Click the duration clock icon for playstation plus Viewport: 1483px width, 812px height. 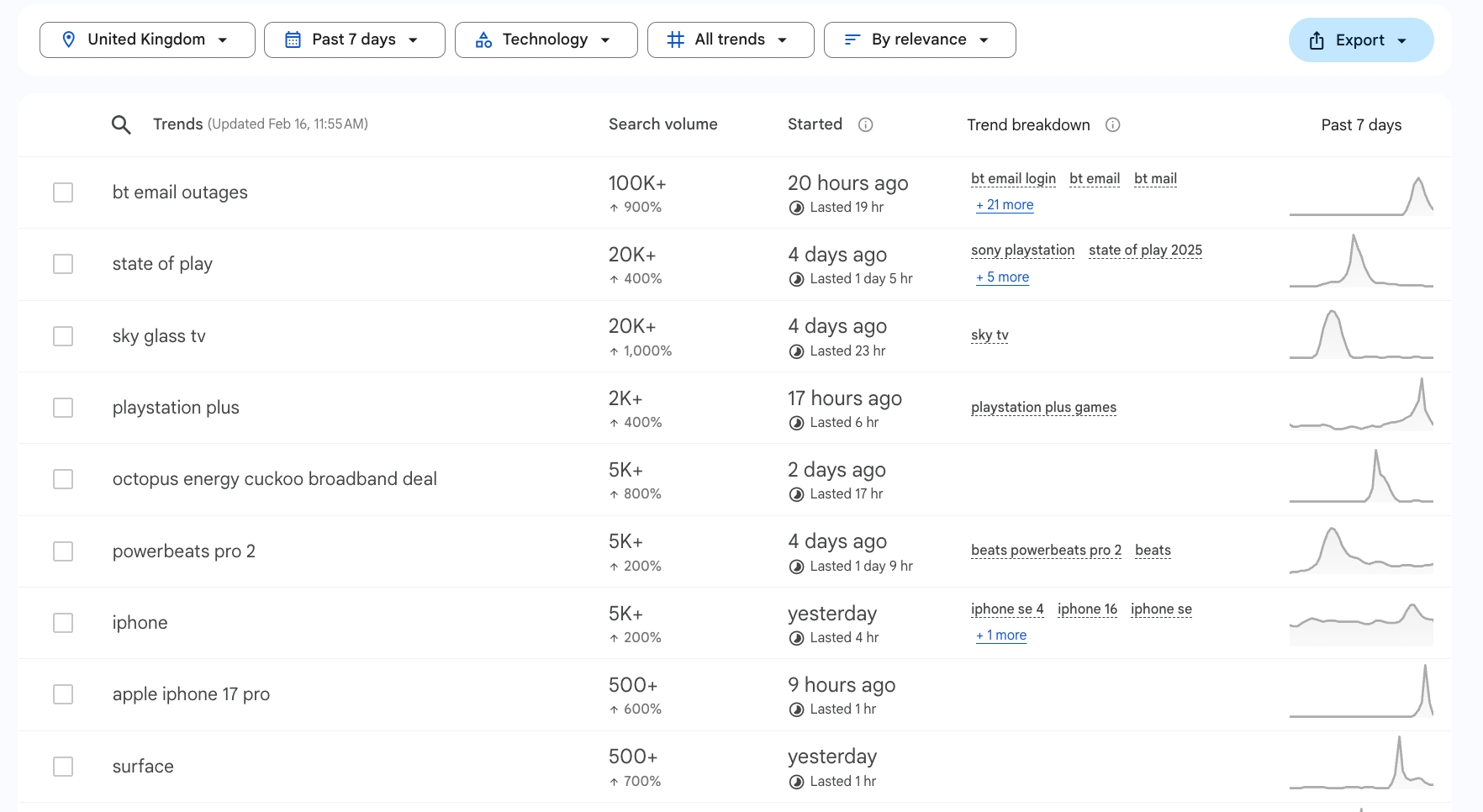[x=796, y=423]
